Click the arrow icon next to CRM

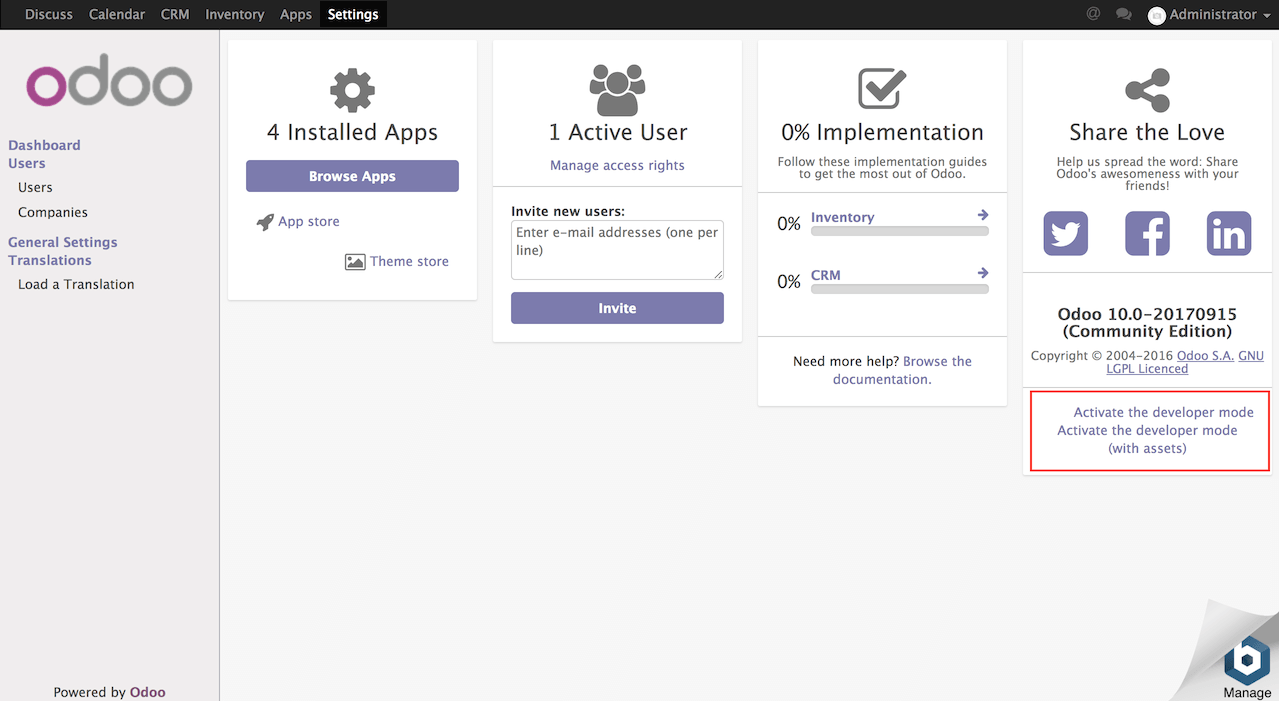click(983, 273)
